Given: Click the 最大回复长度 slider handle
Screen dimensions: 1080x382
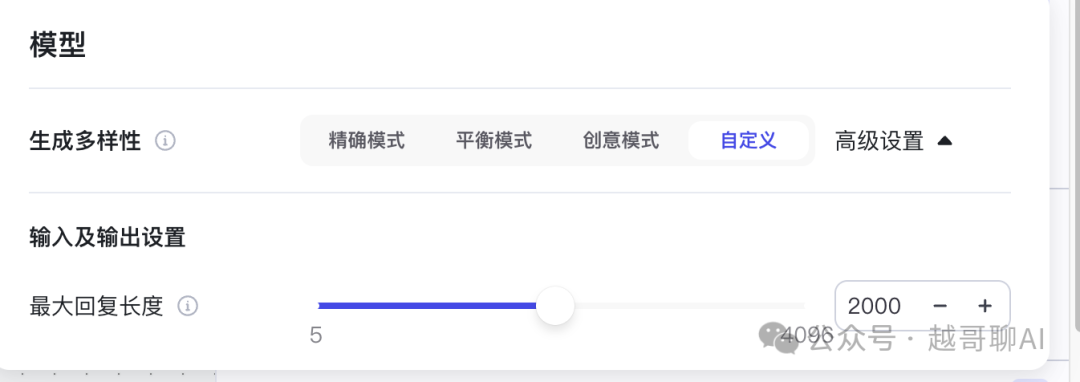Looking at the screenshot, I should point(555,306).
